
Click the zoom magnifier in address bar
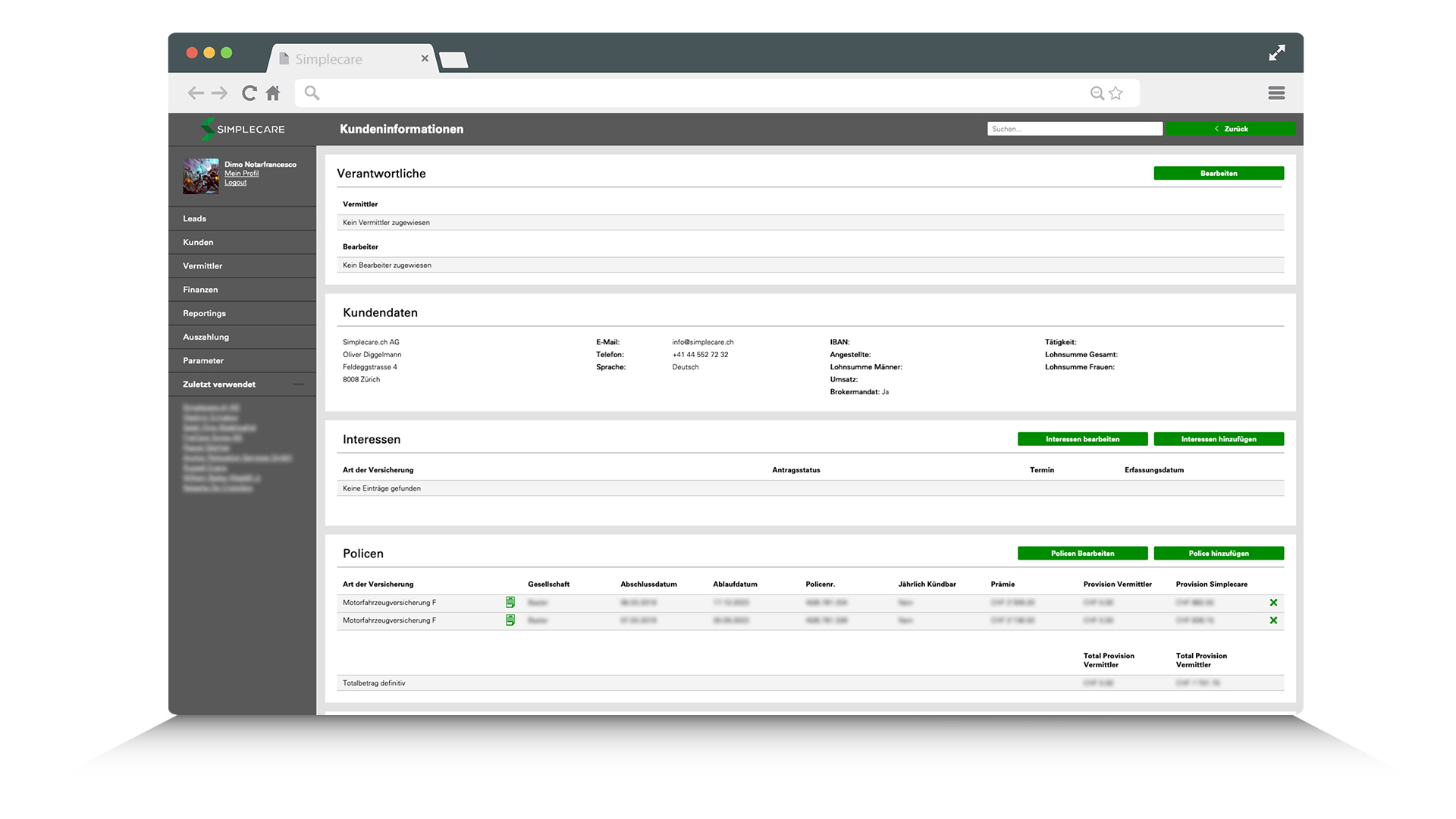[1097, 93]
